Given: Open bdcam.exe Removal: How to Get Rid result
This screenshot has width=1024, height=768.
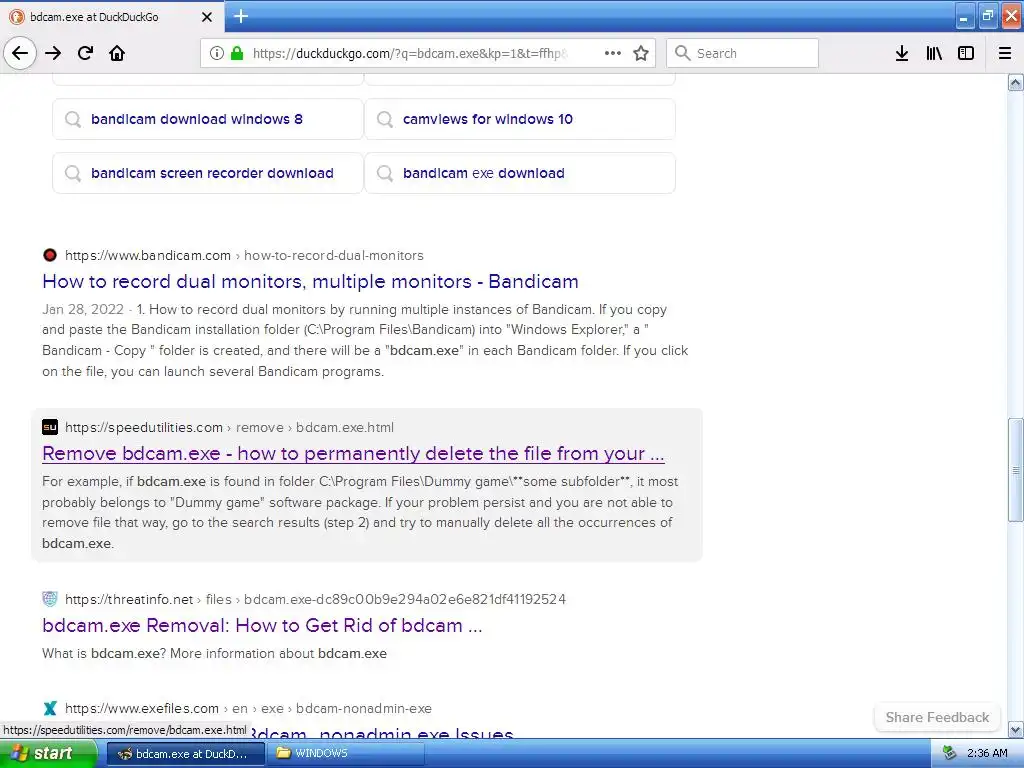Looking at the screenshot, I should click(x=262, y=625).
